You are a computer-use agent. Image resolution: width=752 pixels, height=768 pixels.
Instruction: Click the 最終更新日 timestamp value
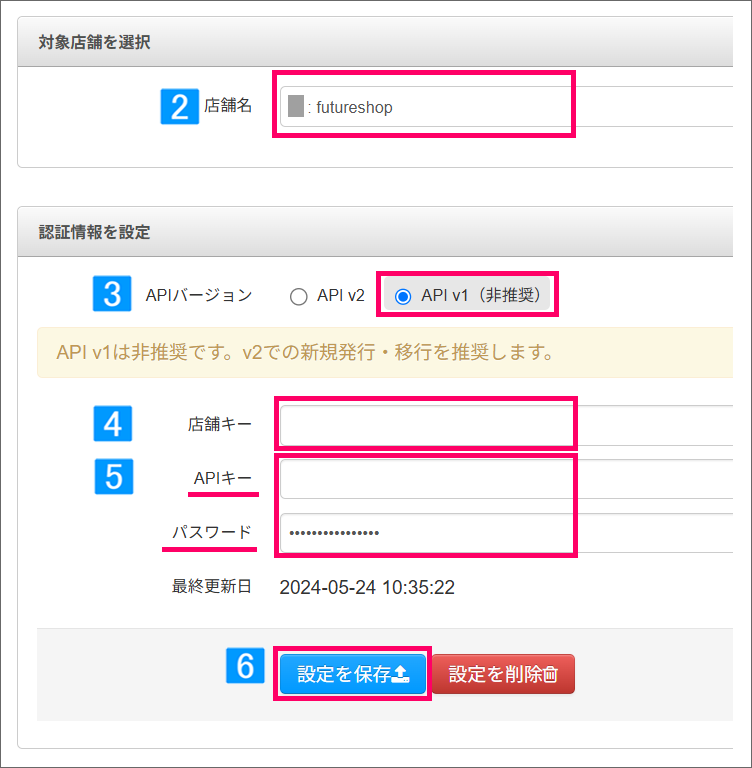367,587
